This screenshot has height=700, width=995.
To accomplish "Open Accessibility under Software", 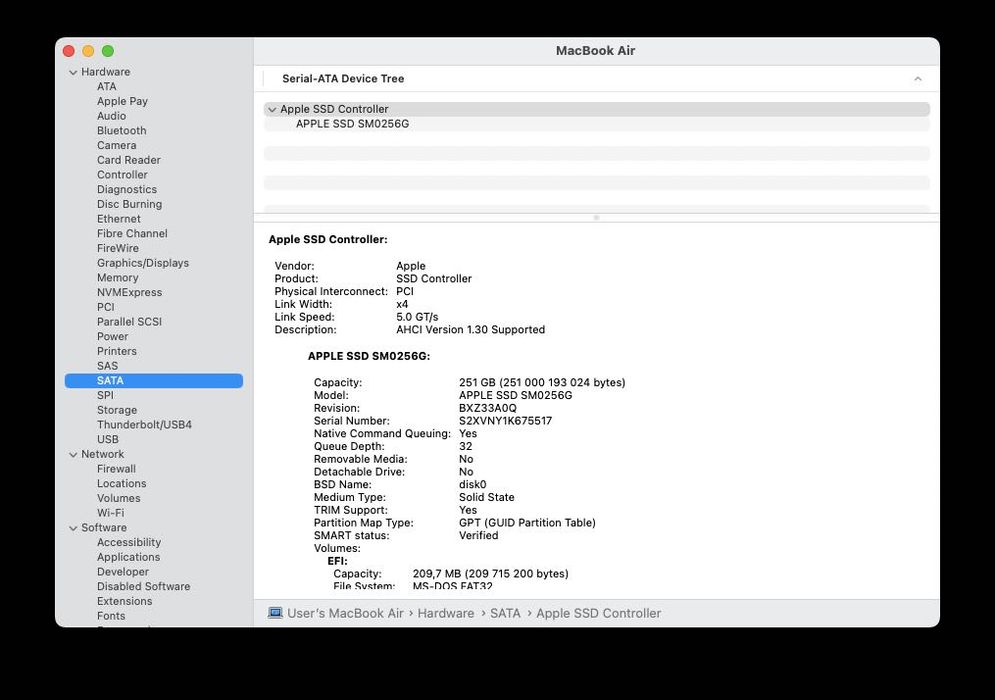I will click(129, 542).
